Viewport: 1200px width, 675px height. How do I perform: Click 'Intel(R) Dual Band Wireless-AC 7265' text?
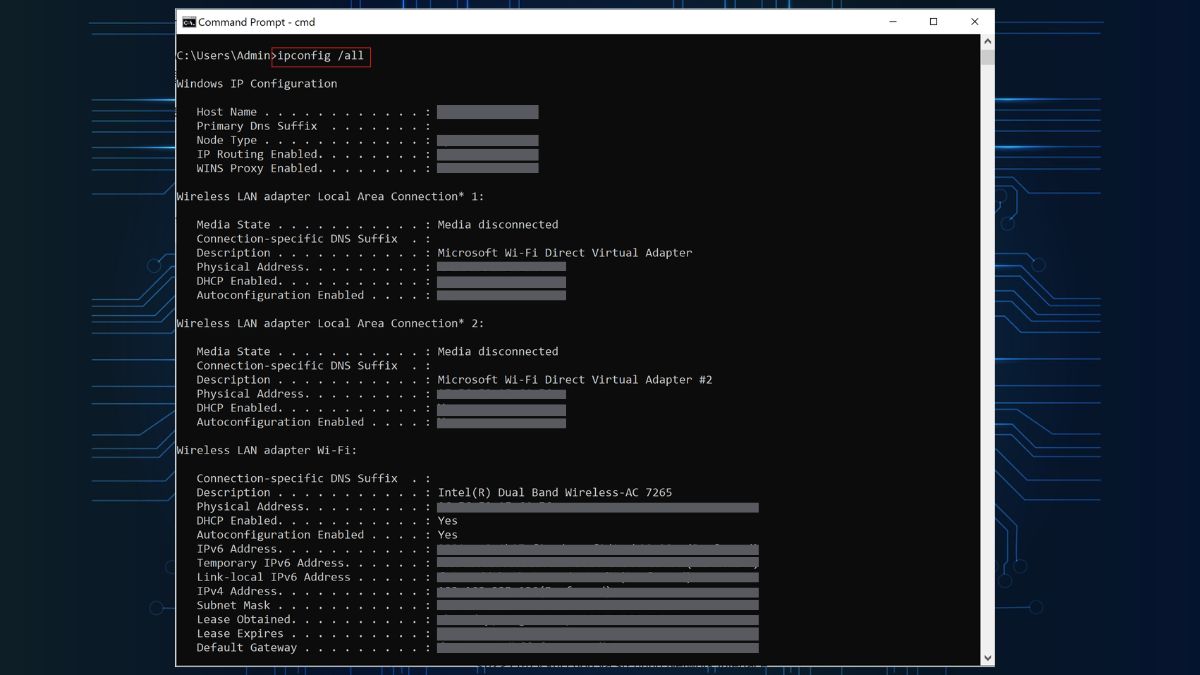[x=555, y=492]
